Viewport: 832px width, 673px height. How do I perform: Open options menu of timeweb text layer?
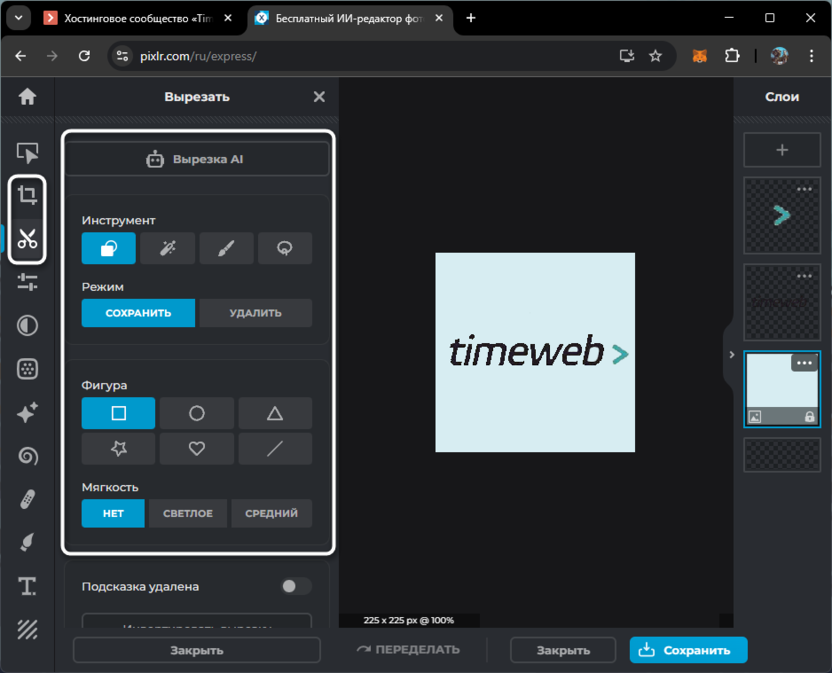coord(804,276)
